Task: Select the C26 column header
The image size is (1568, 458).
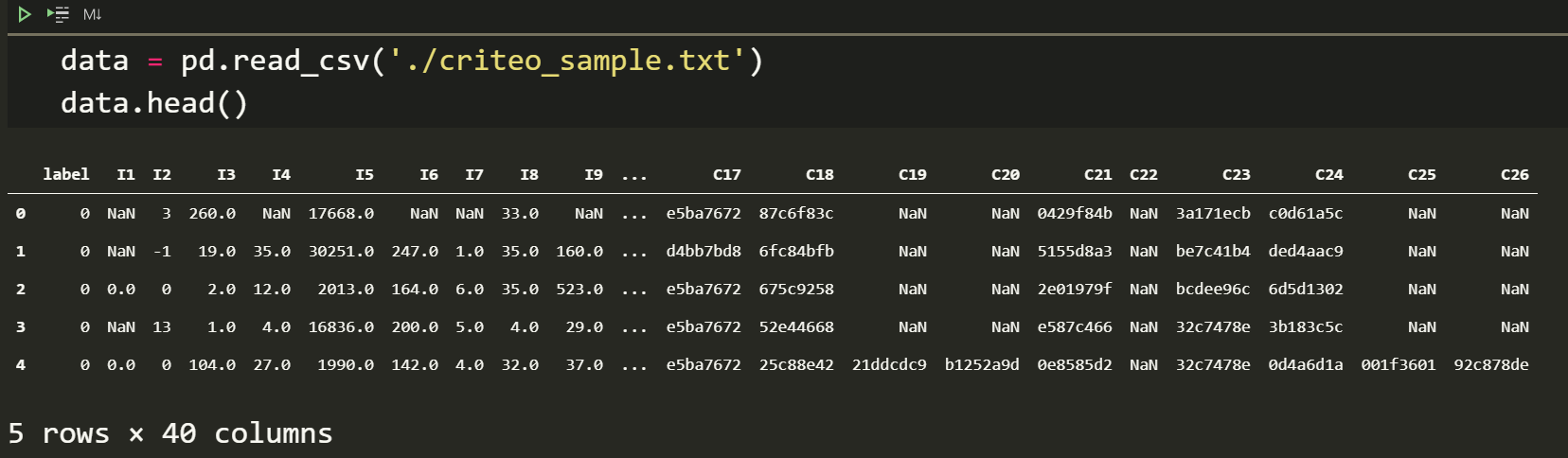Action: [x=1515, y=175]
